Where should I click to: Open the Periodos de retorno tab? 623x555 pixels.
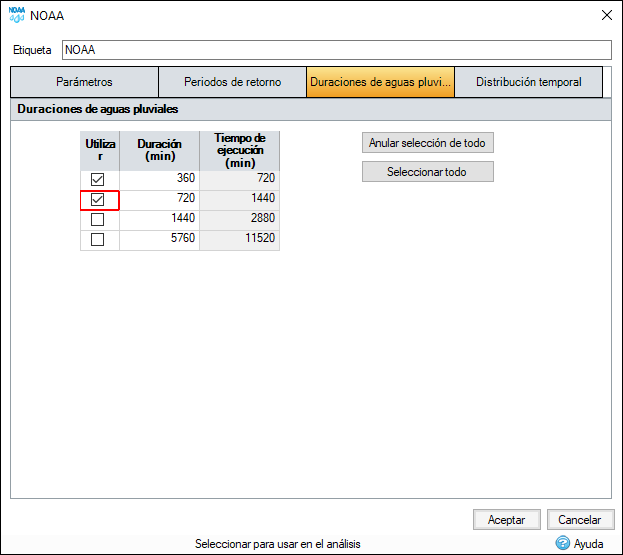232,82
